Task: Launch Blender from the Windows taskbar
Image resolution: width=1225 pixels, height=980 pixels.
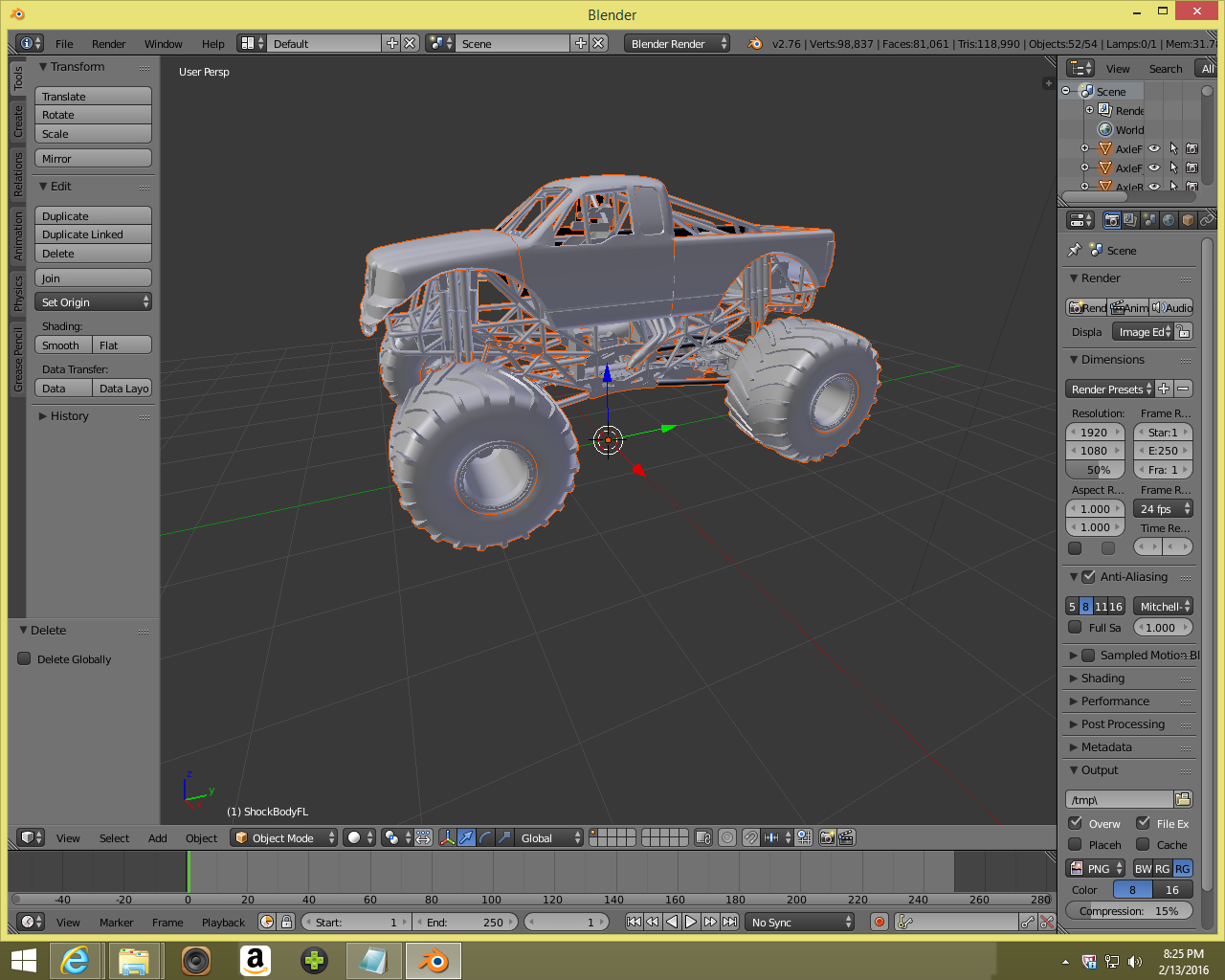Action: [434, 960]
